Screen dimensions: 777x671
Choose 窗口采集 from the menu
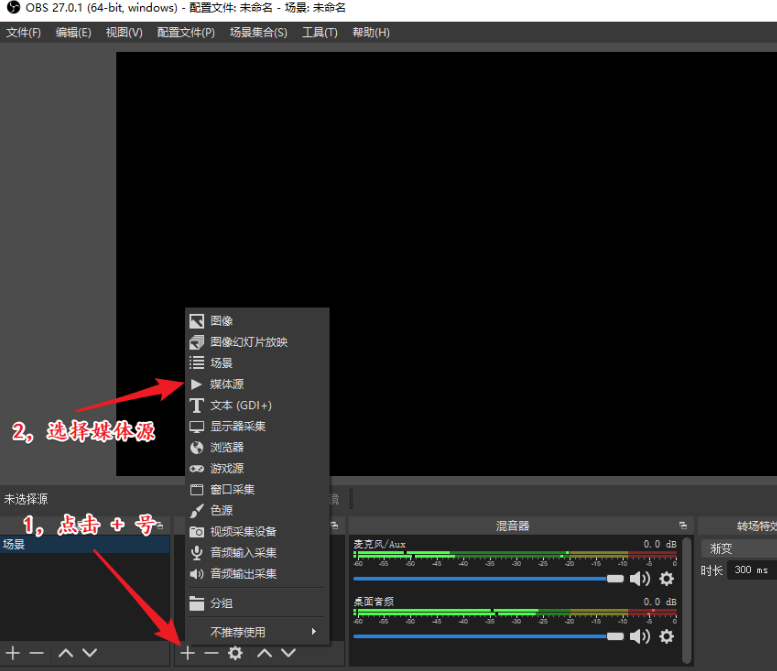point(257,489)
